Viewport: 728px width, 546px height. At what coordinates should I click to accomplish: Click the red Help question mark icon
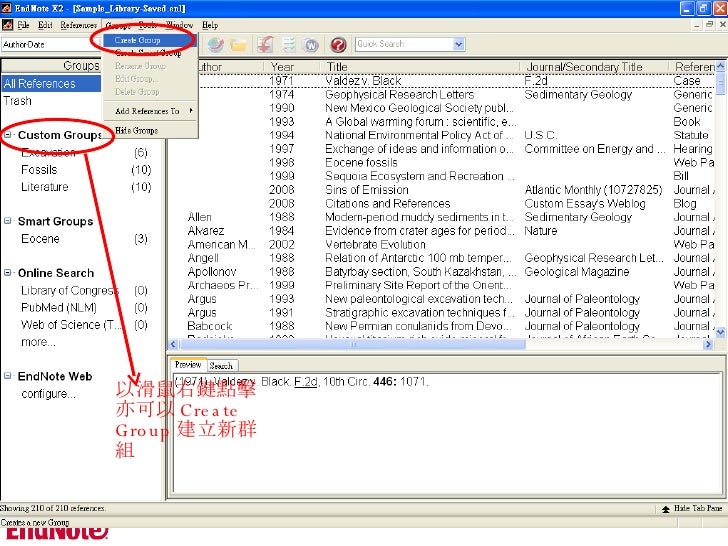click(338, 45)
